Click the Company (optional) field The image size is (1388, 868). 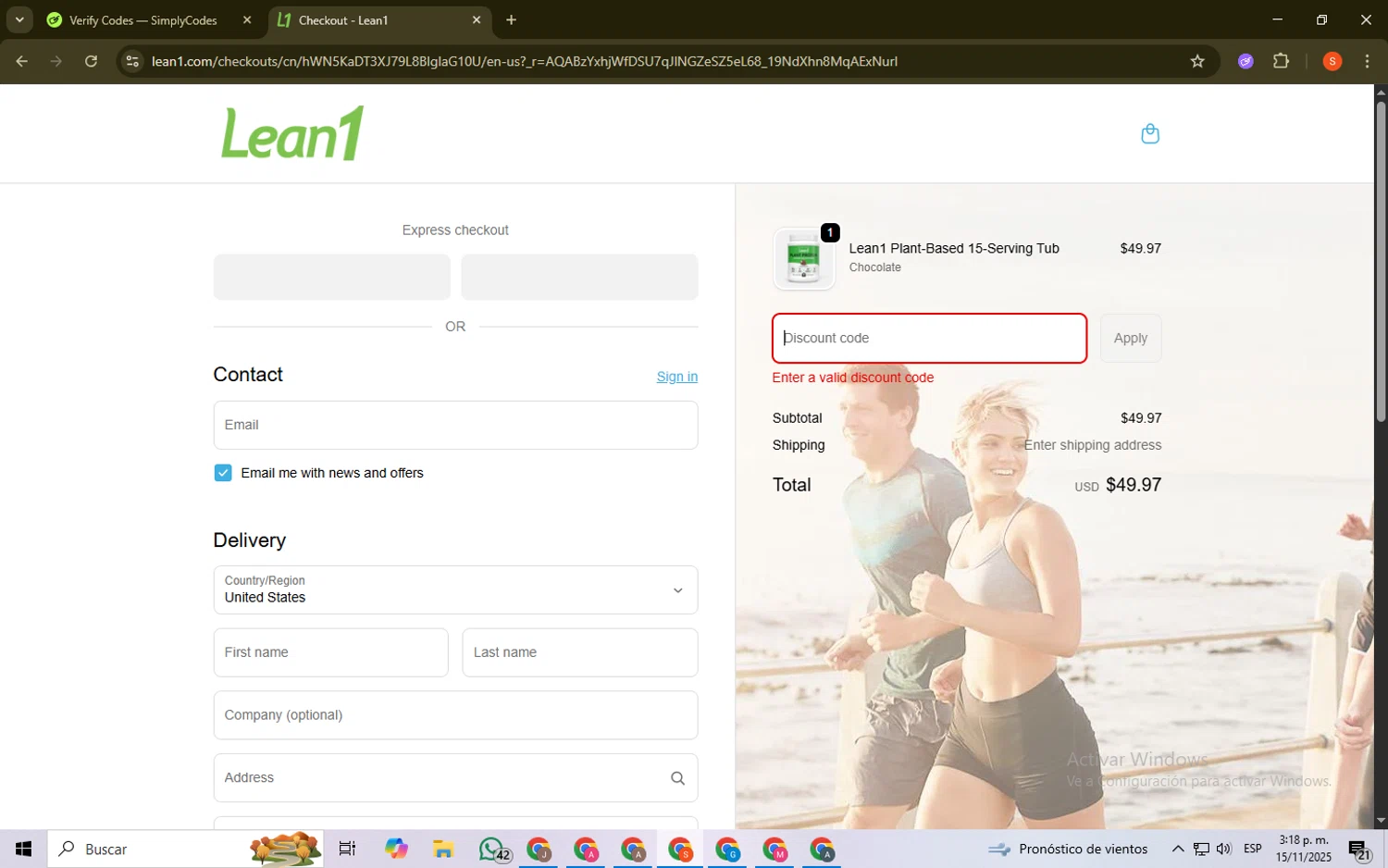455,715
